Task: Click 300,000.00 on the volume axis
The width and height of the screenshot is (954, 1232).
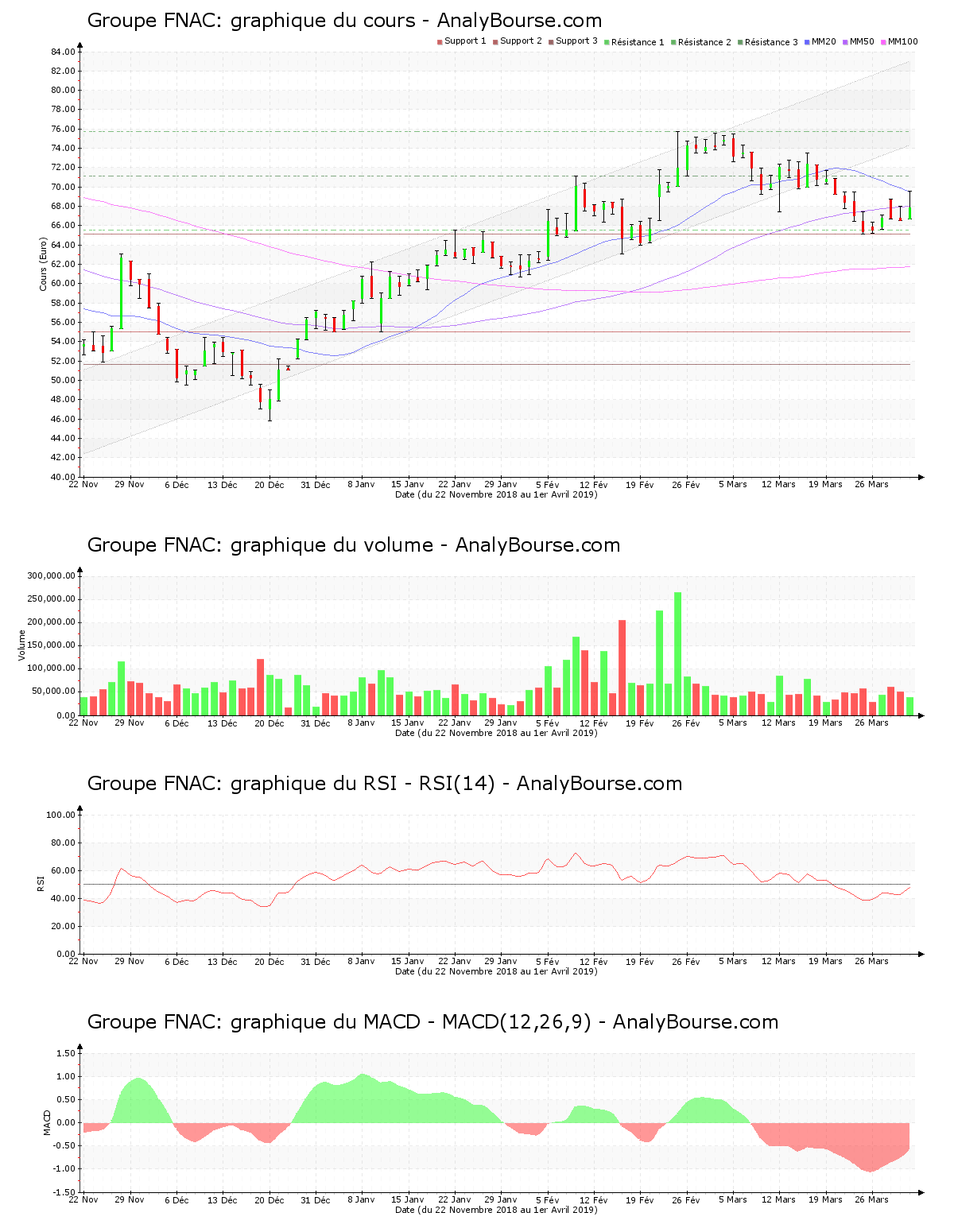Action: pyautogui.click(x=51, y=576)
